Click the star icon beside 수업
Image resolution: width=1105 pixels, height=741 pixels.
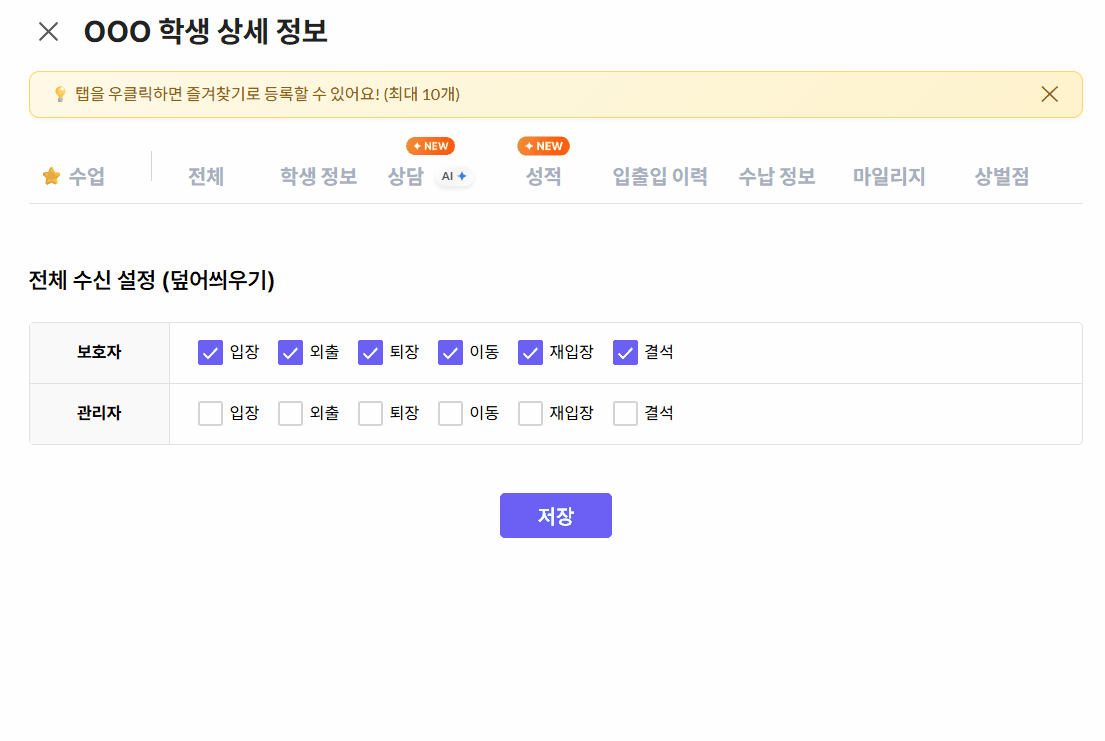pyautogui.click(x=51, y=177)
